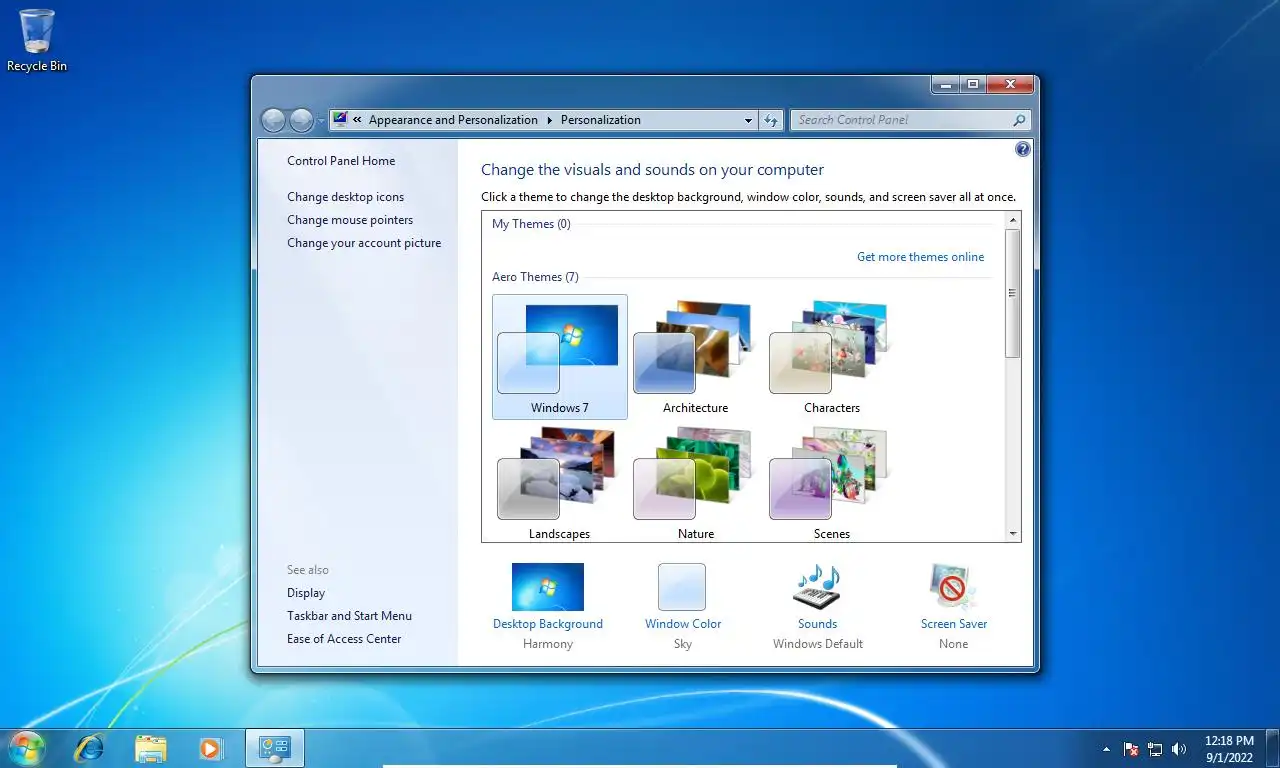
Task: Click Get more themes online
Action: (x=920, y=257)
